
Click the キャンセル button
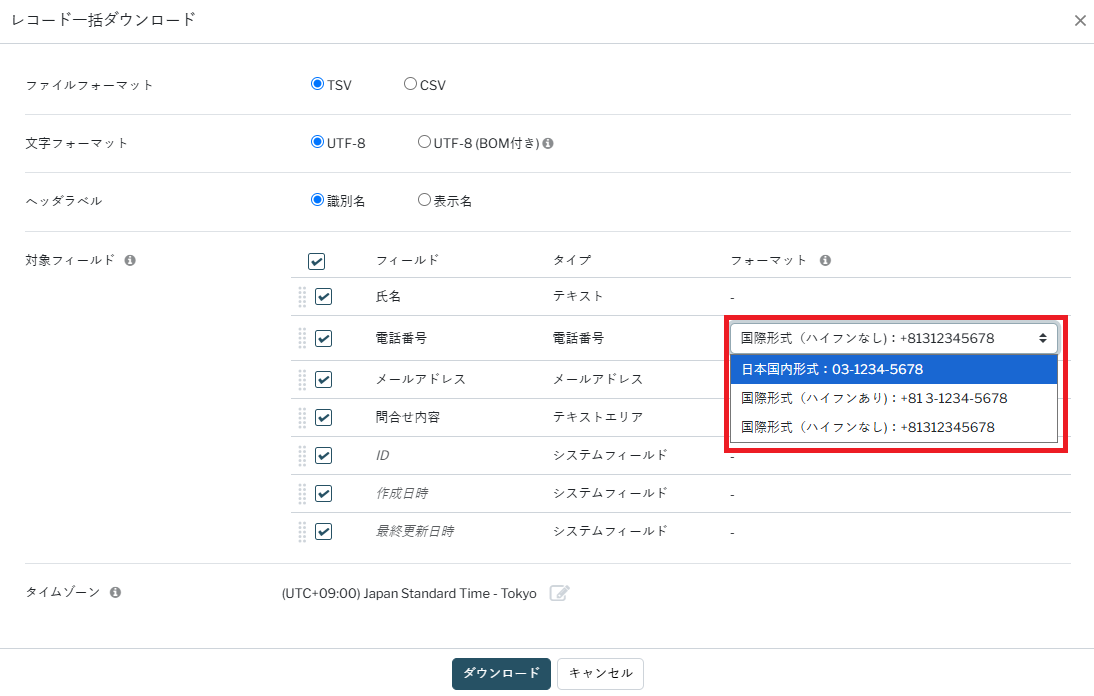[x=600, y=673]
